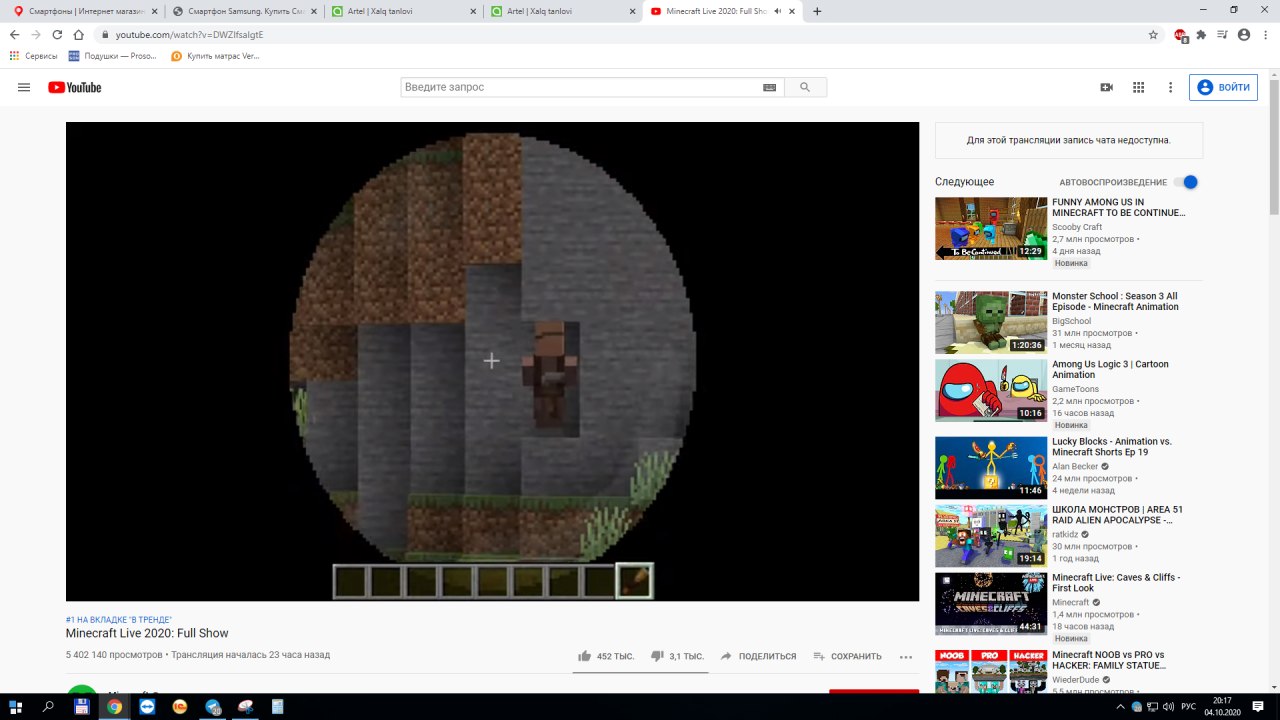Open Chrome media controls icon
Screen dimensions: 1280x720
pyautogui.click(x=1222, y=34)
